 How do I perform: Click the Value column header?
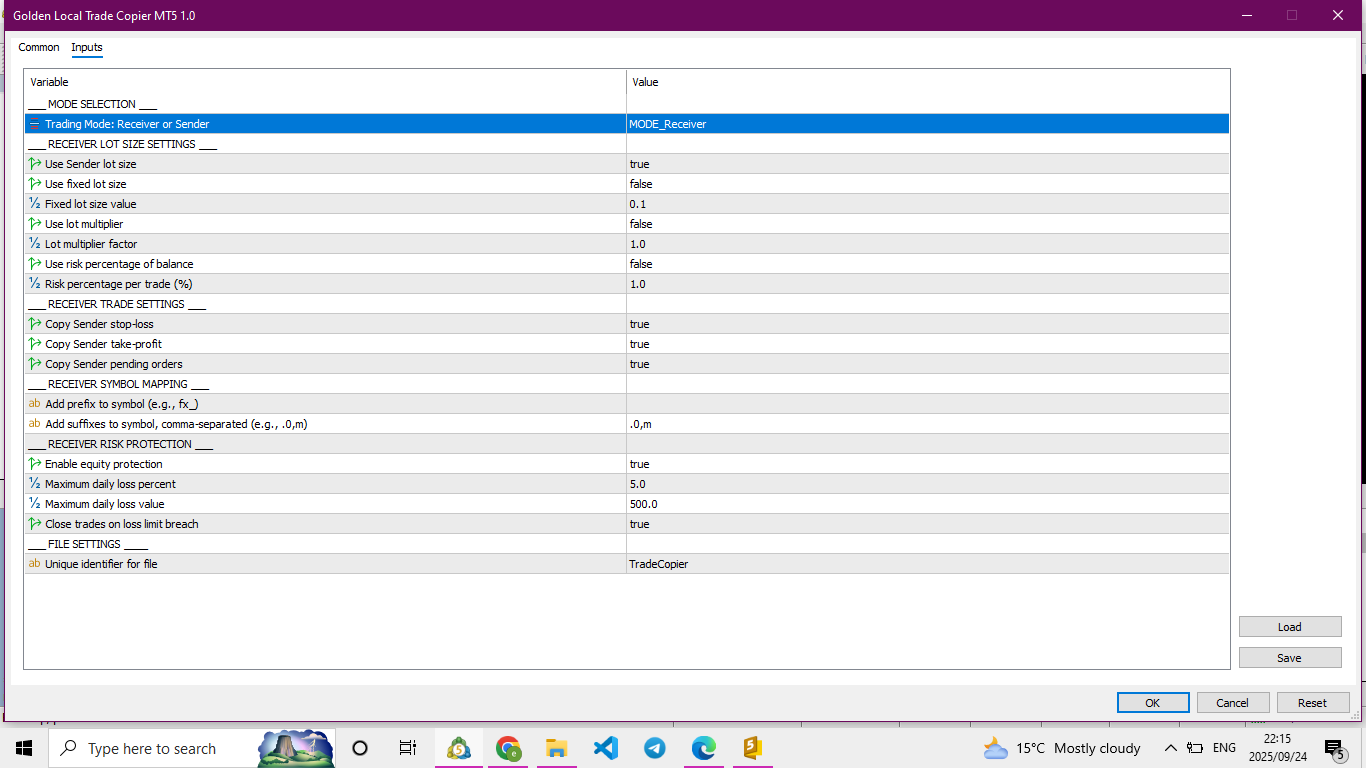[x=927, y=82]
